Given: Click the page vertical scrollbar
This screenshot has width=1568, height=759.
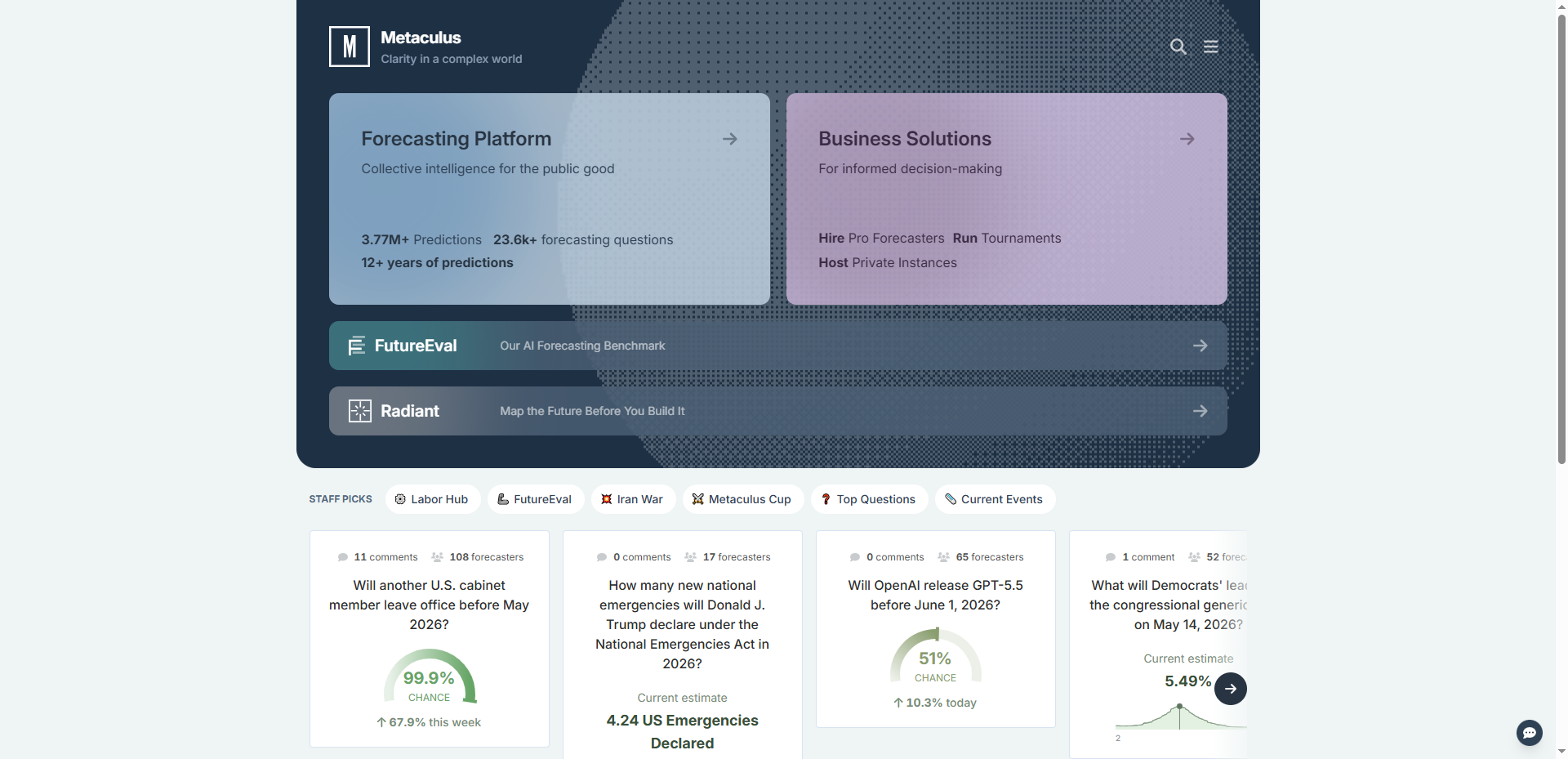Looking at the screenshot, I should [1561, 245].
